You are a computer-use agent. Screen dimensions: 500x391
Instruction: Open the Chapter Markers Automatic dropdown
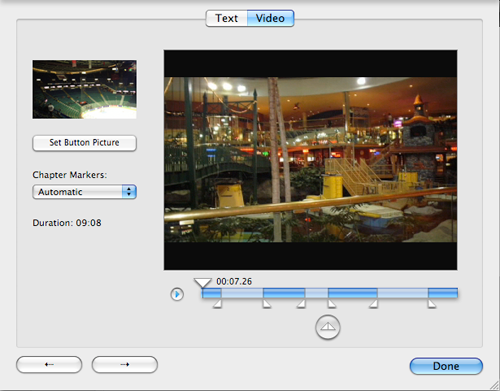click(84, 192)
